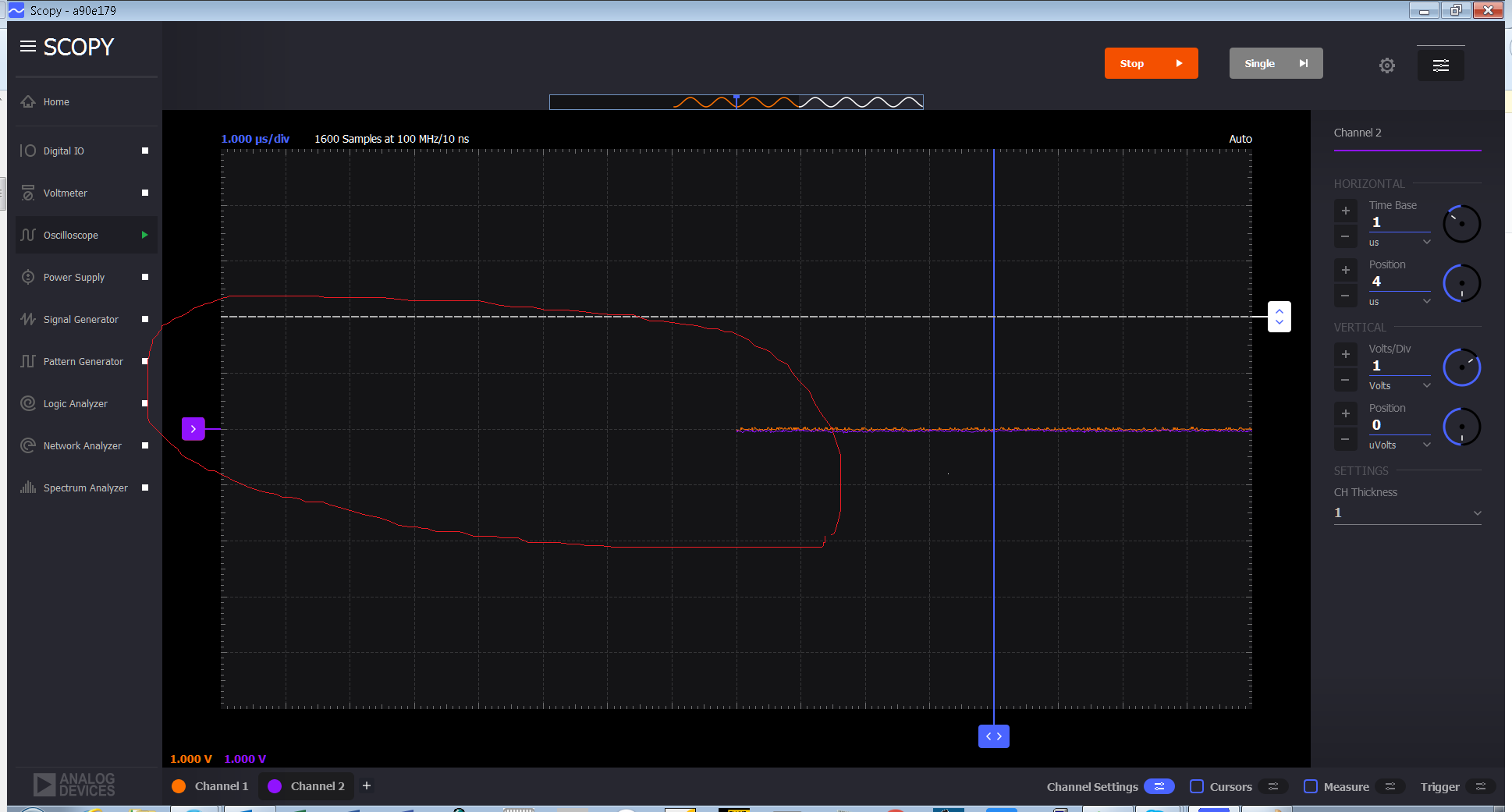The height and width of the screenshot is (812, 1512).
Task: Select the Channel 2 tab
Action: pos(307,786)
